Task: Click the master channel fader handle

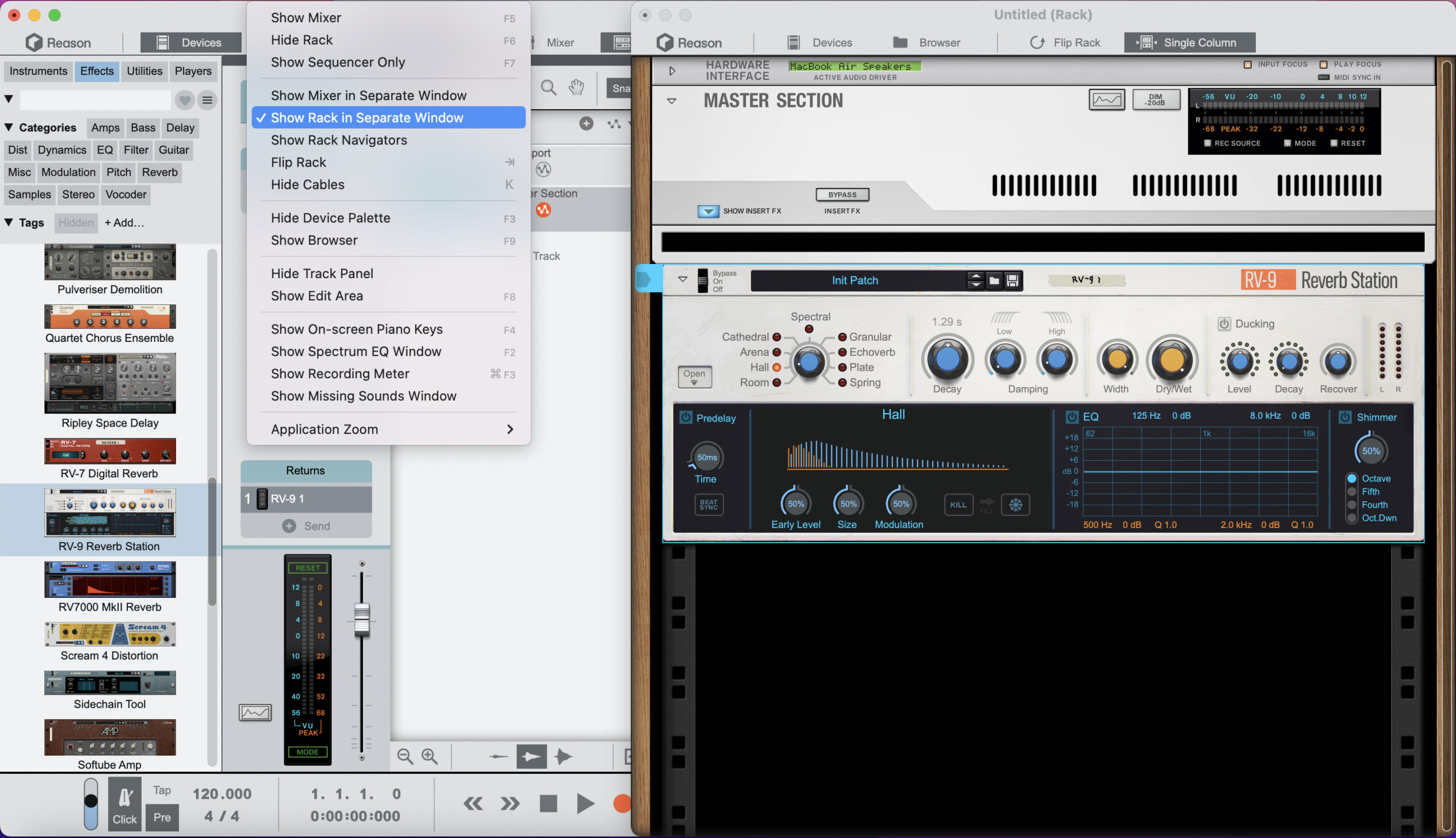Action: [362, 619]
